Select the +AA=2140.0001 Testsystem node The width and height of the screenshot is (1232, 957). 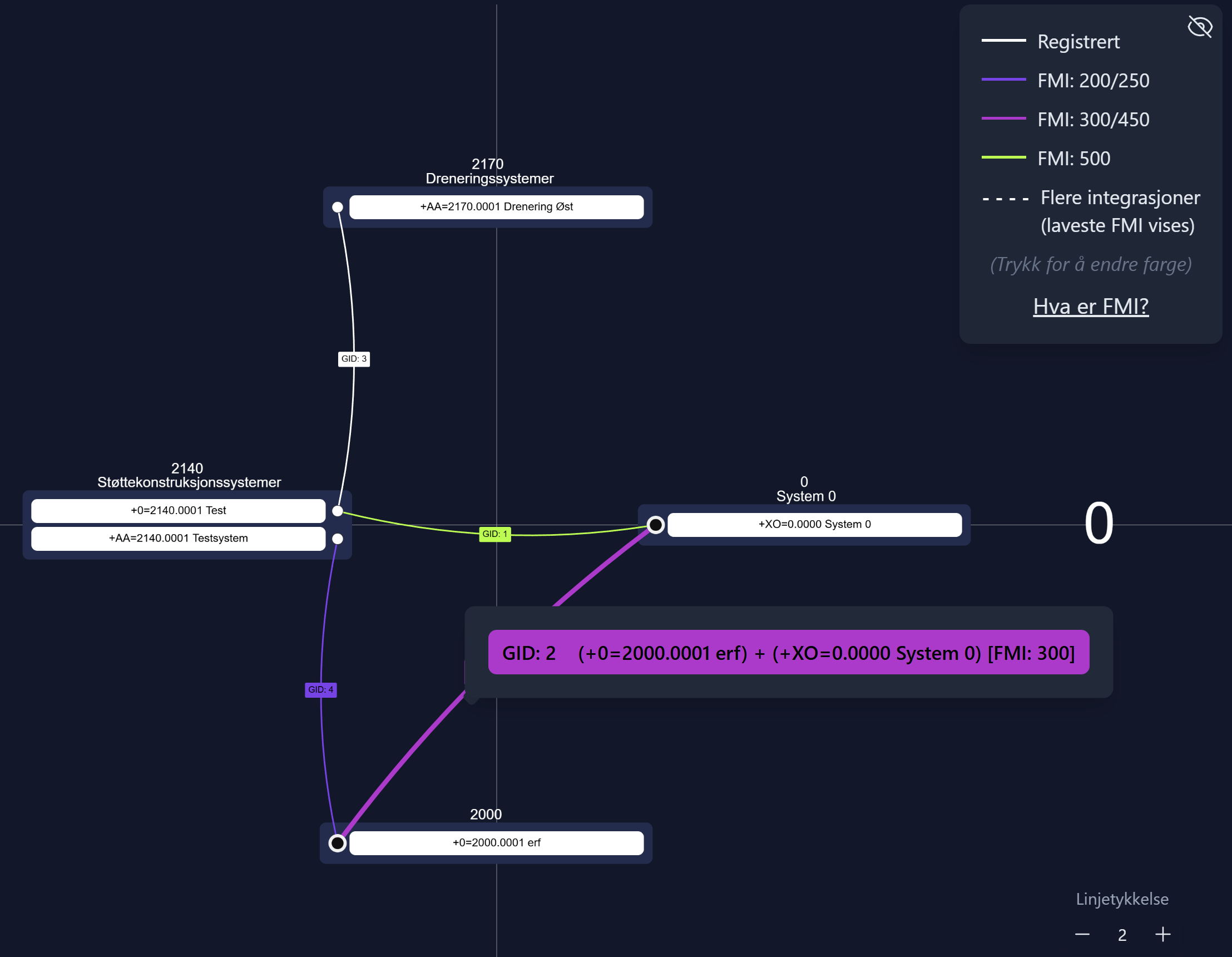pos(178,539)
